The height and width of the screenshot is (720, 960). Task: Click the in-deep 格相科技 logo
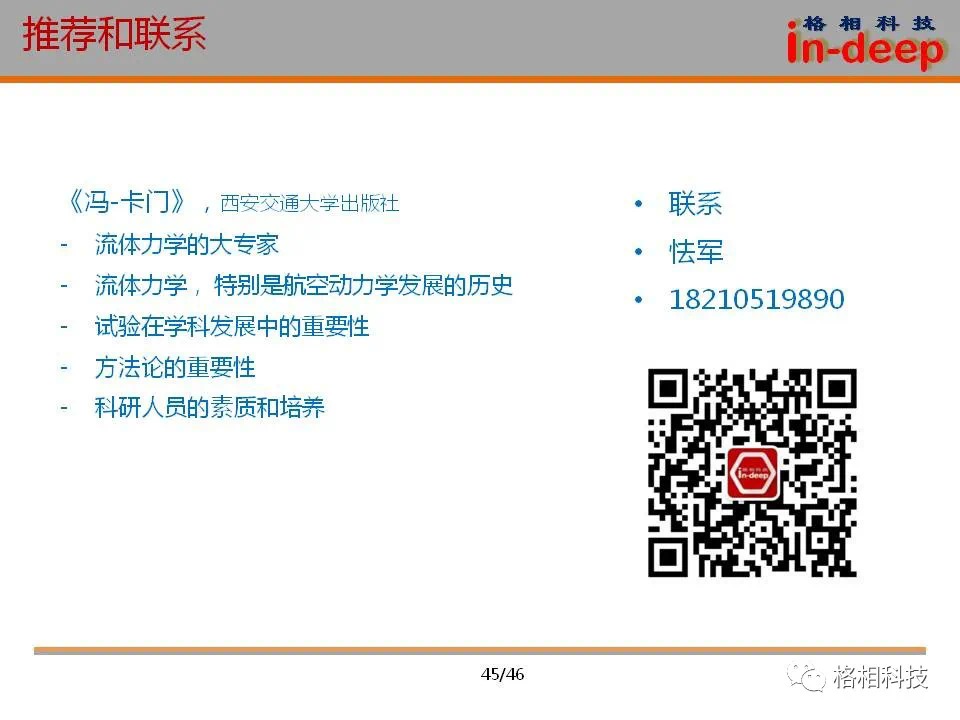866,42
